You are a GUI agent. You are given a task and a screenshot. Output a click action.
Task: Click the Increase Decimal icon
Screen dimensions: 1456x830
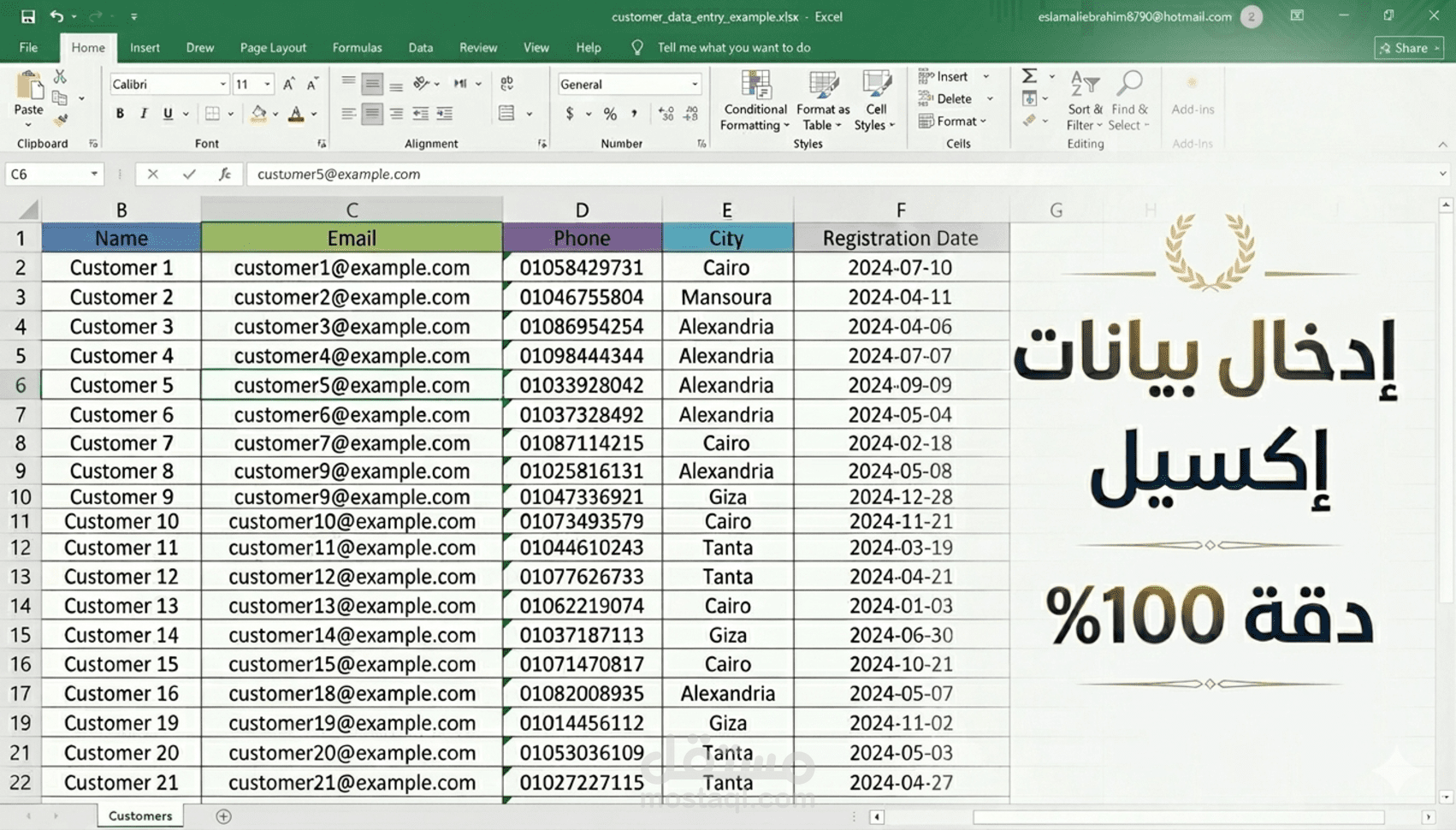point(666,112)
